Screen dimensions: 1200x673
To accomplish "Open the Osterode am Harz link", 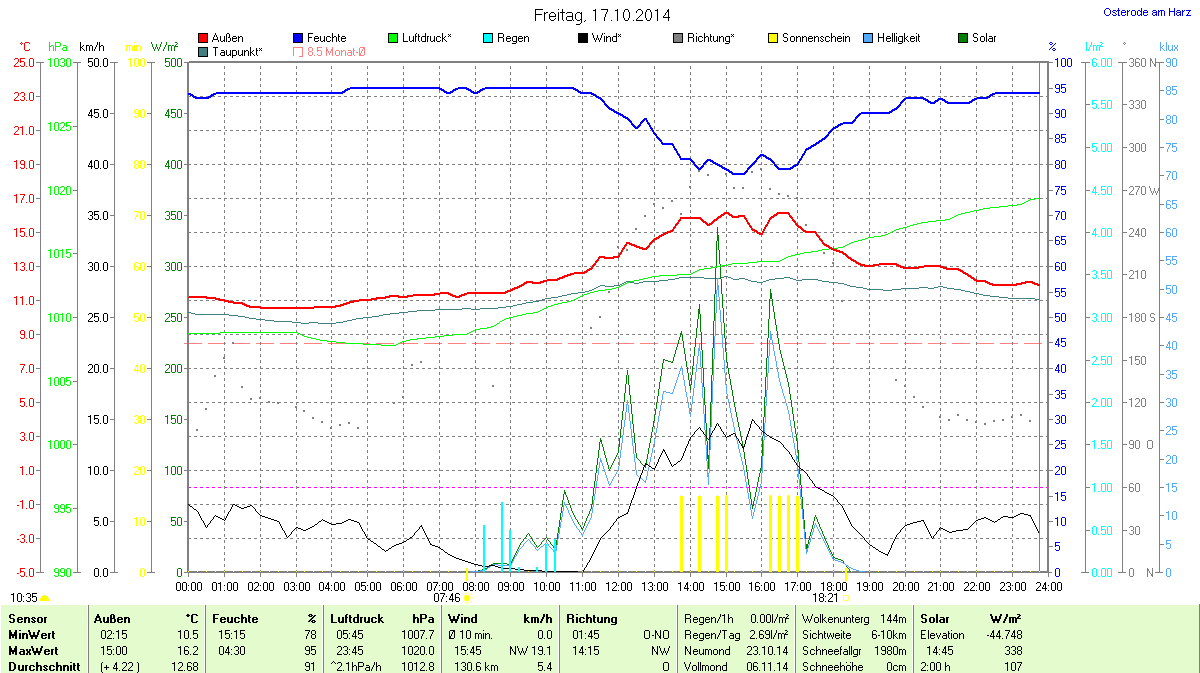I will pyautogui.click(x=1140, y=12).
